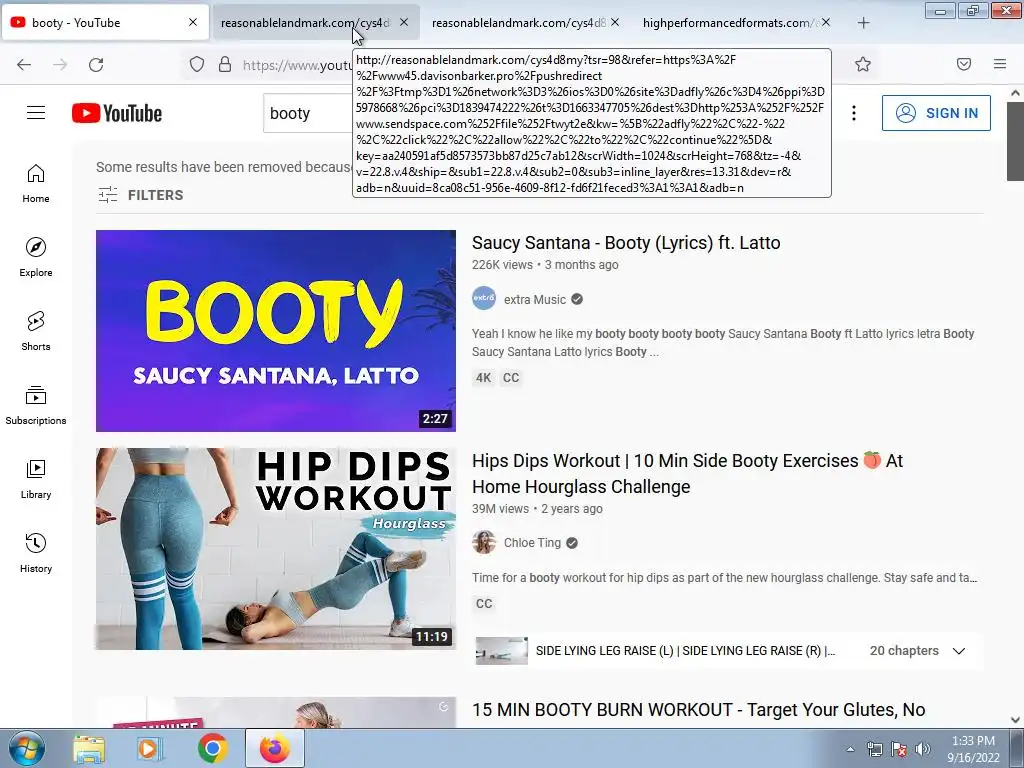Open 15 MIN BOOTY BURN WORKOUT title
This screenshot has height=768, width=1024.
coord(698,709)
